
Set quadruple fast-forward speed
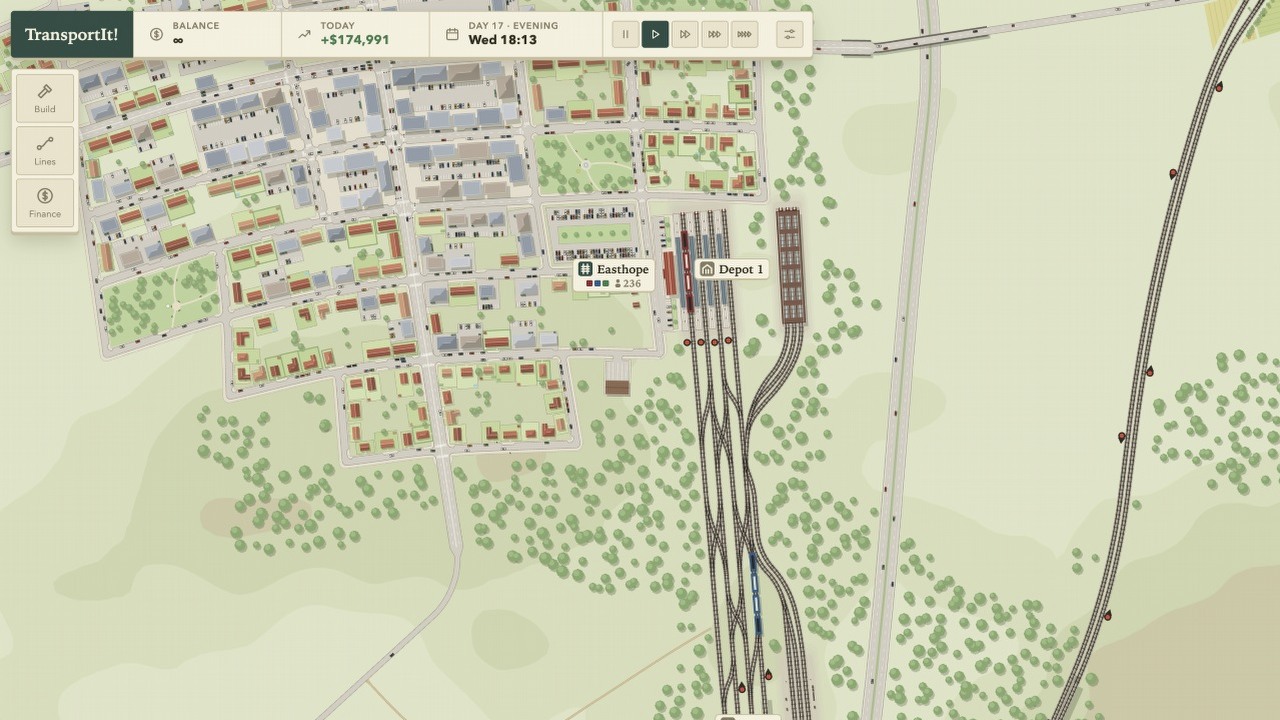[x=744, y=34]
